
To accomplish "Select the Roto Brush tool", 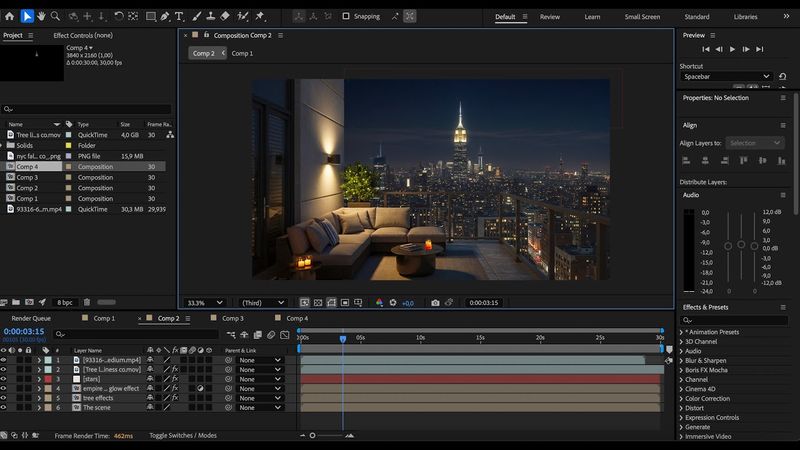I will tap(242, 16).
